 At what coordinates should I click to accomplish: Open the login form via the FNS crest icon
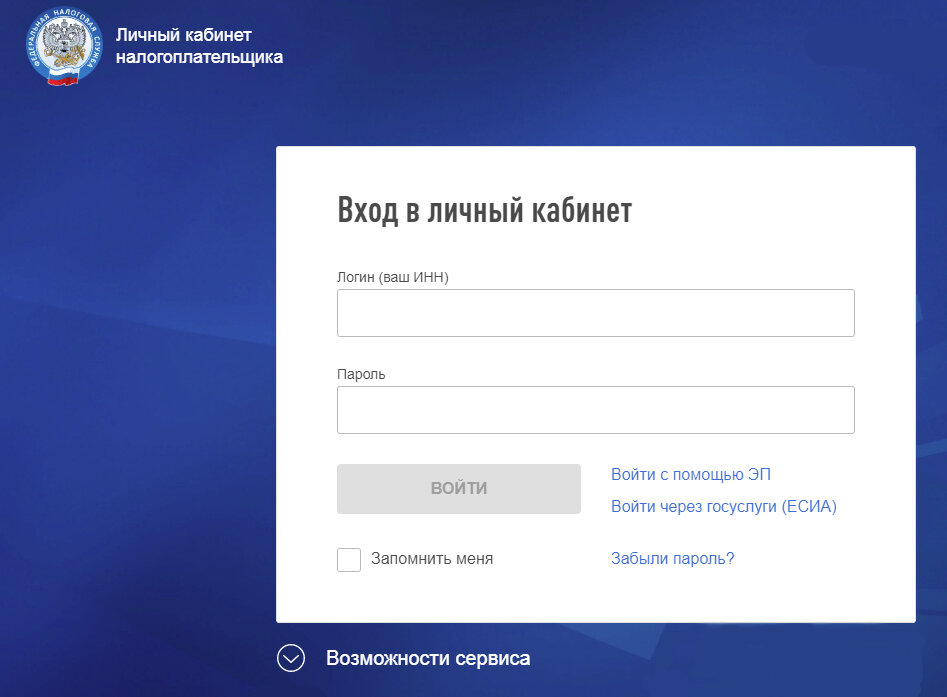(x=65, y=45)
